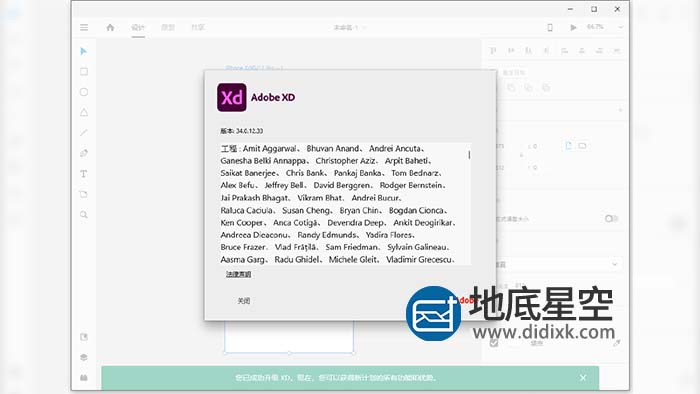Select the Rectangle tool

click(83, 72)
